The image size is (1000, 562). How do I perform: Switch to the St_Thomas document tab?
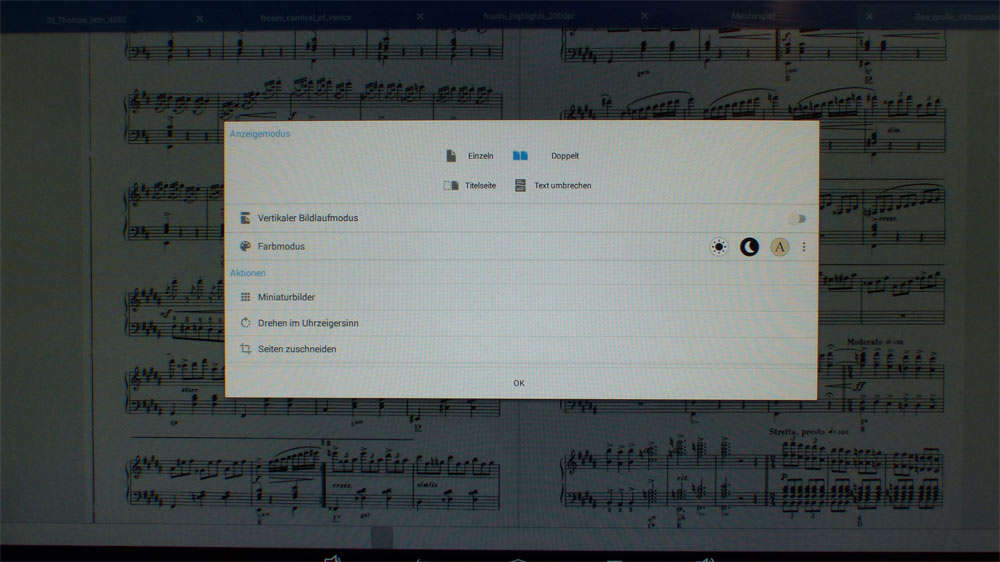coord(87,20)
